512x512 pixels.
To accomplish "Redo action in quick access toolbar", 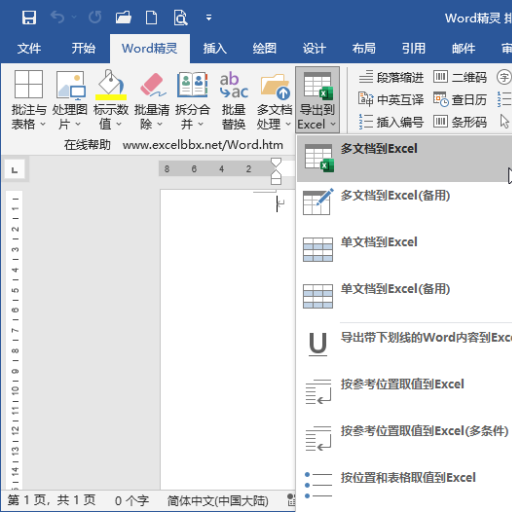I will 95,17.
